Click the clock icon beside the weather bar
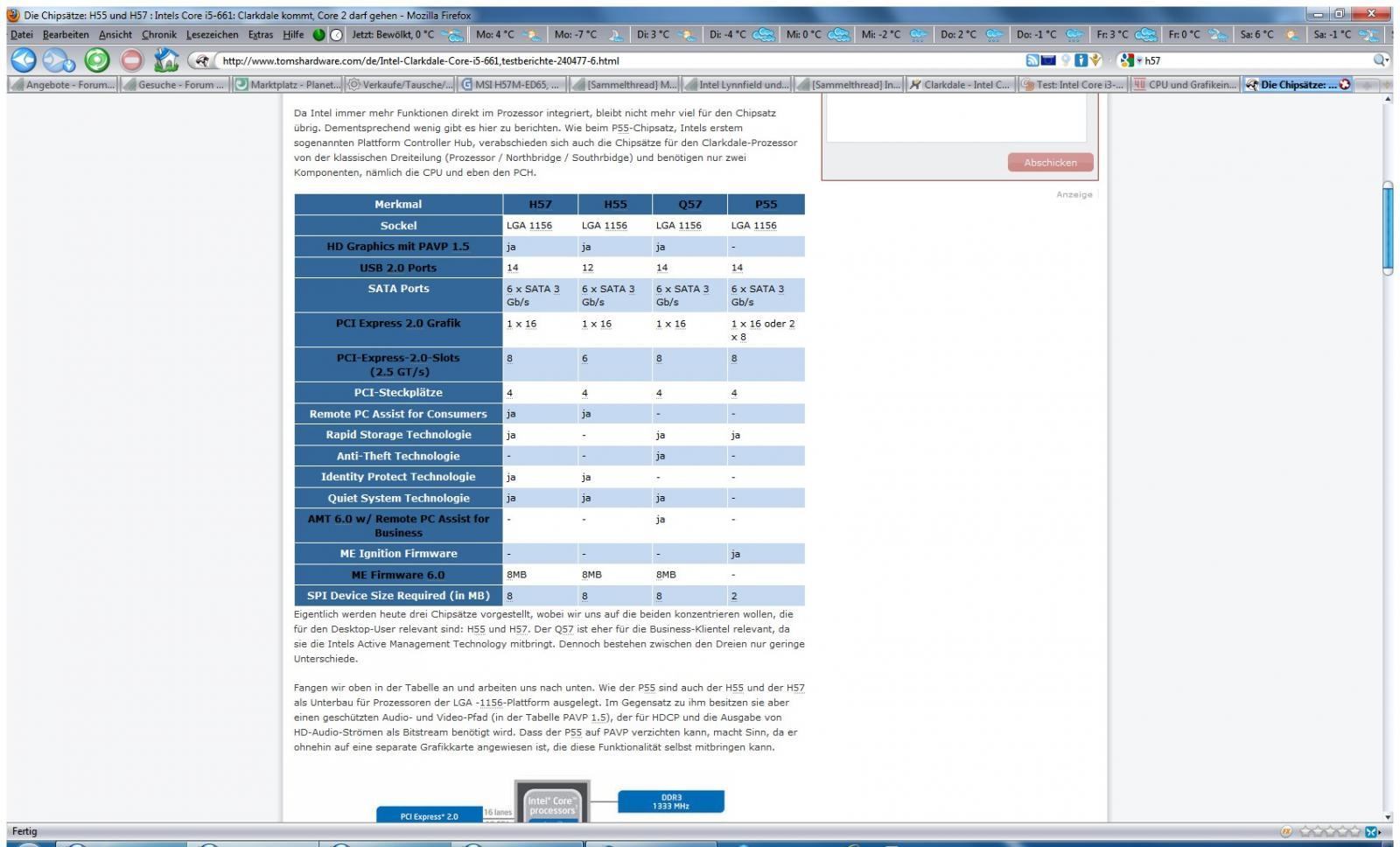Image resolution: width=1400 pixels, height=847 pixels. tap(336, 35)
